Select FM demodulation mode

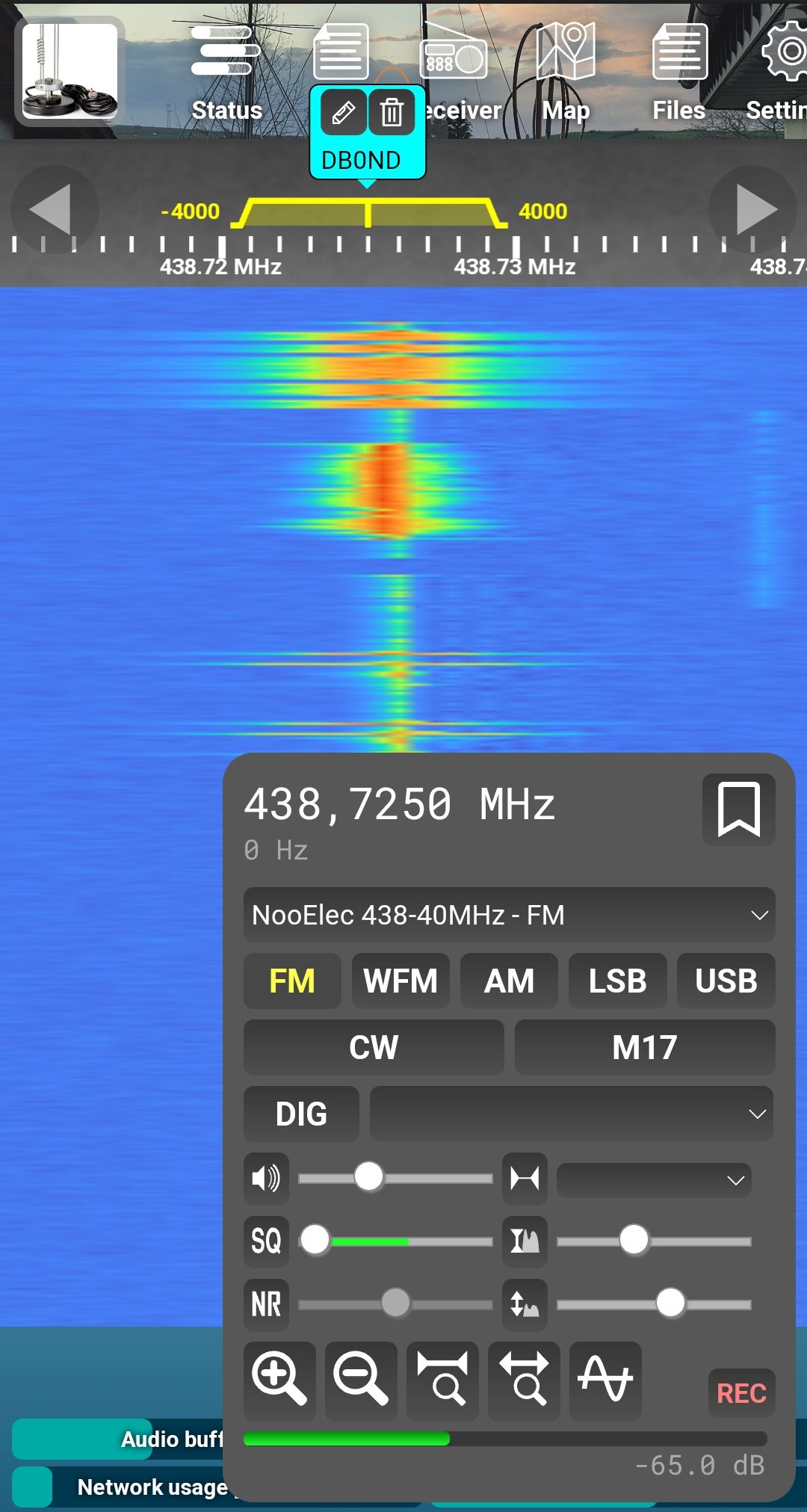coord(292,981)
